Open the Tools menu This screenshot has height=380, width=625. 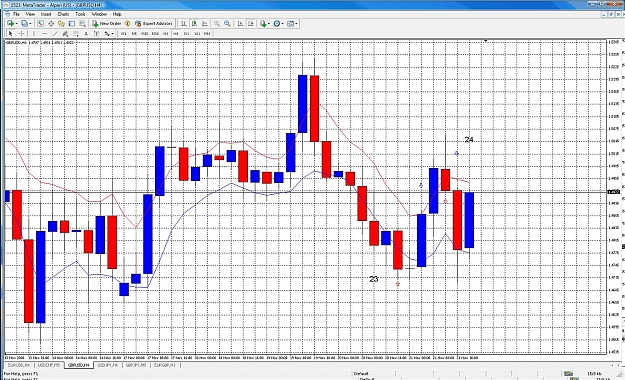(80, 14)
